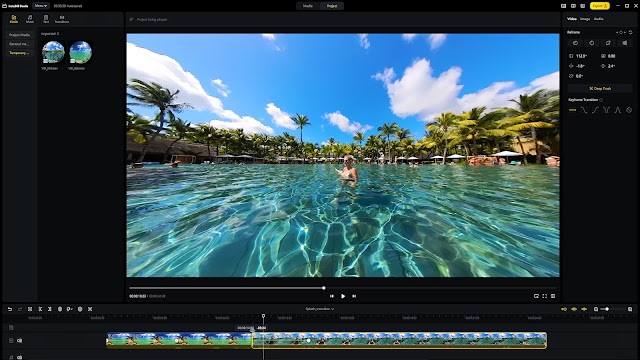
Task: Select the fourth view preset icon under Reframe
Action: coord(624,43)
